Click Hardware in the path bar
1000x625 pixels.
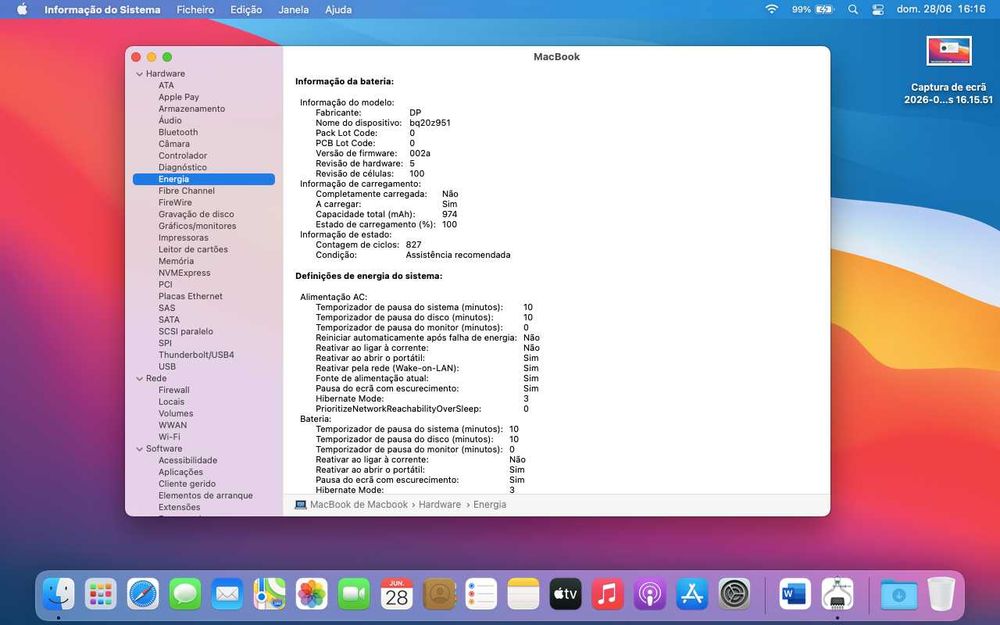pos(439,504)
